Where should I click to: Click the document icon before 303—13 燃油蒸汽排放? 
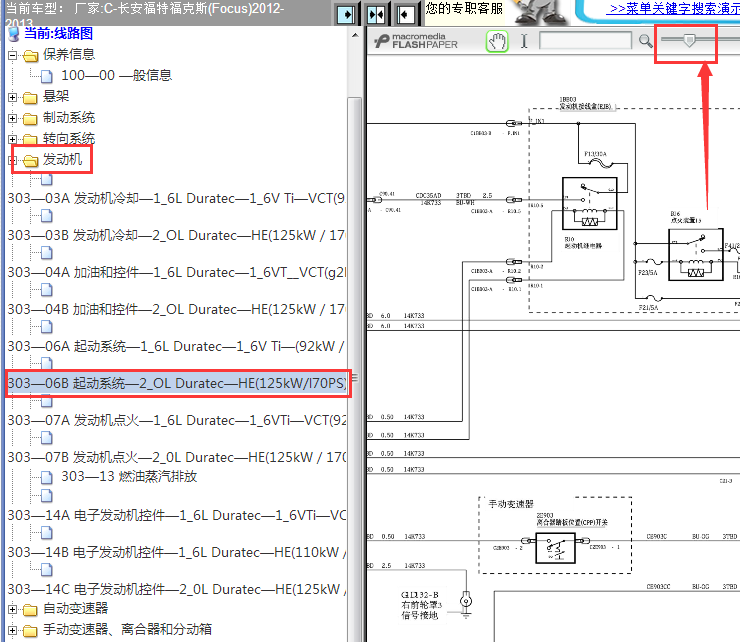[47, 478]
